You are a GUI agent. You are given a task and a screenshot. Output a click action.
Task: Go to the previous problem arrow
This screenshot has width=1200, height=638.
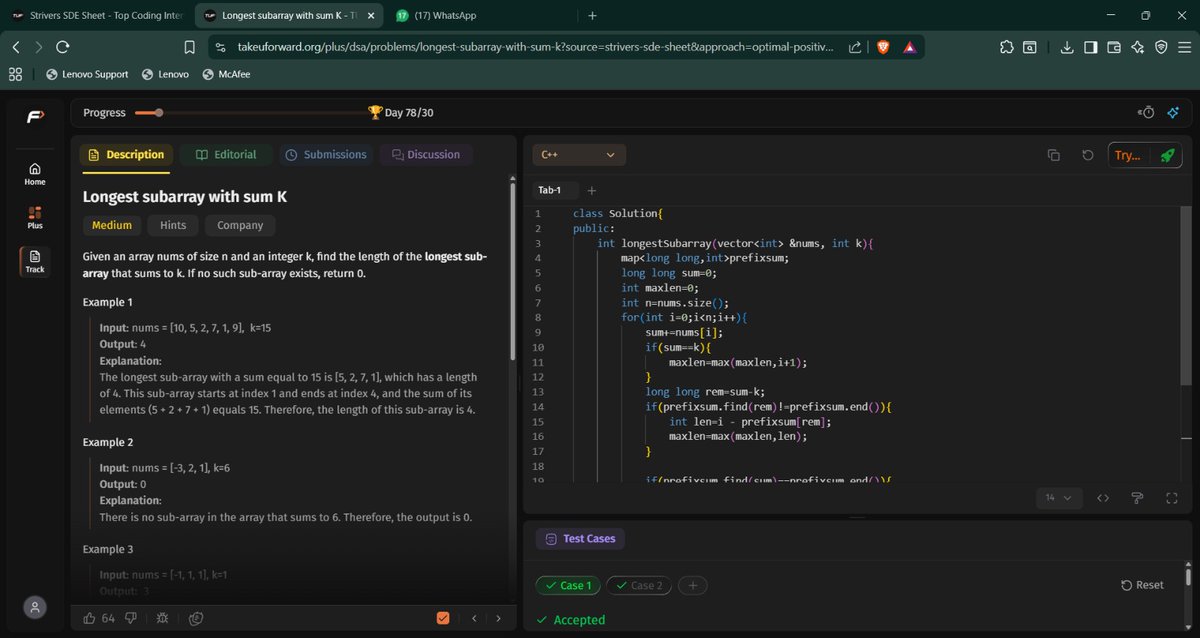[475, 618]
